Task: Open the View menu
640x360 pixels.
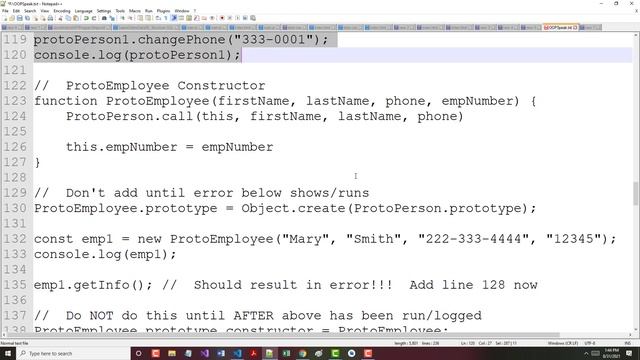Action: 45,11
